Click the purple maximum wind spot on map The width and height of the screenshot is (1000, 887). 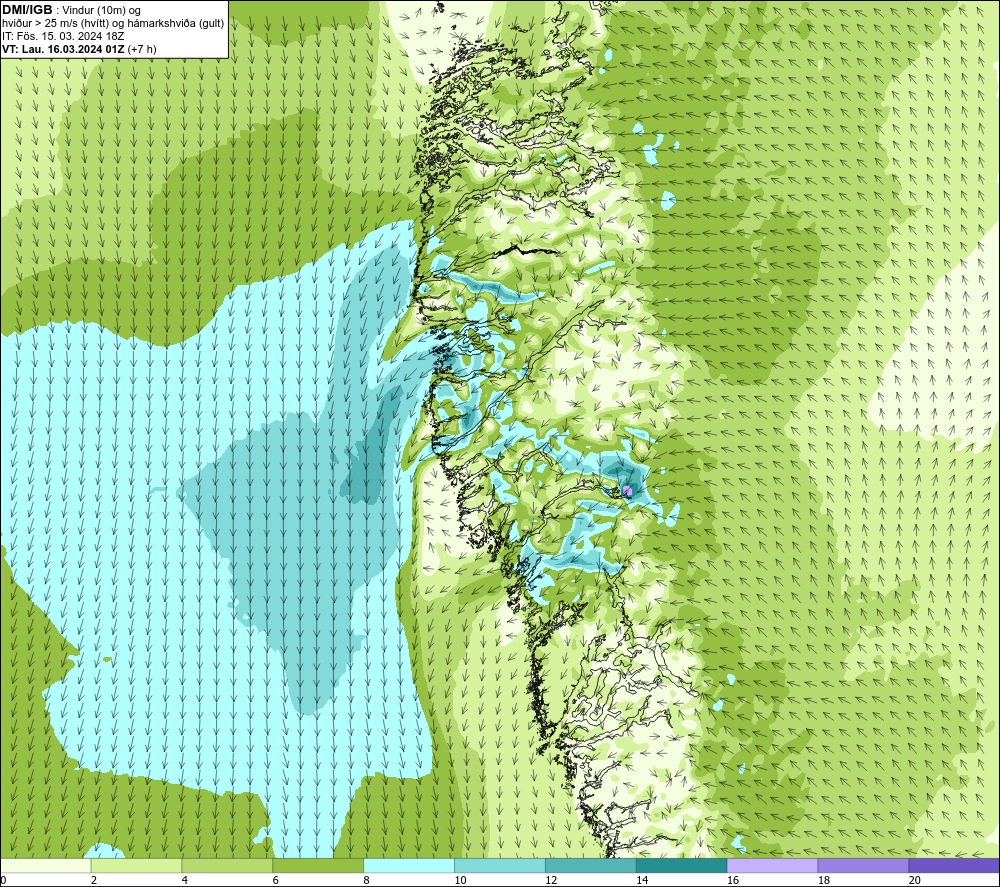click(627, 490)
